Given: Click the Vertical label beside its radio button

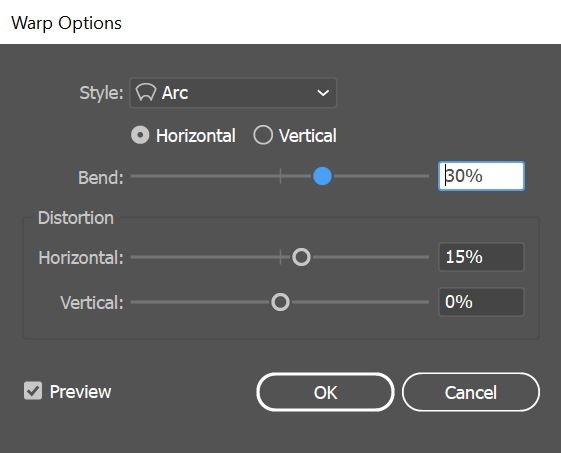Looking at the screenshot, I should click(x=308, y=136).
